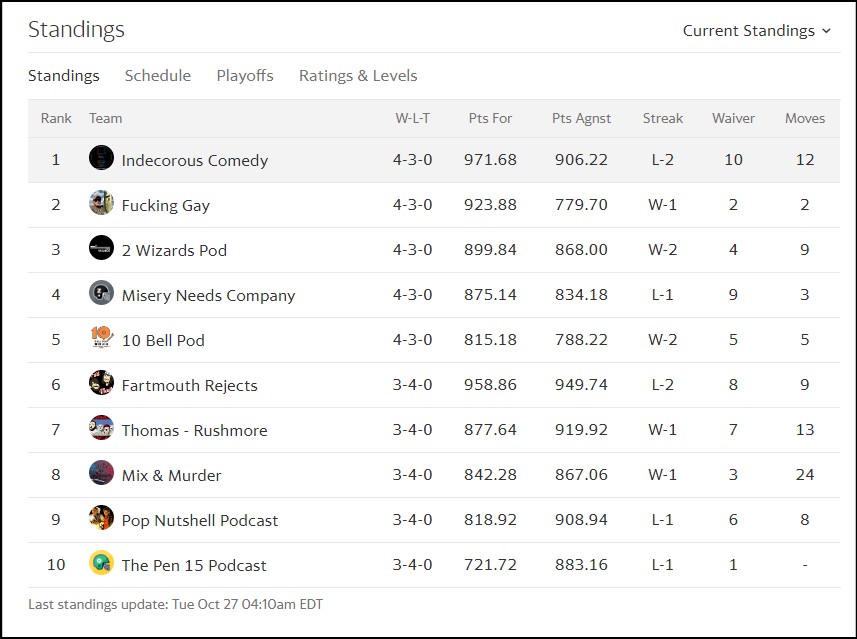Sort standings by Waiver column
The width and height of the screenshot is (857, 639).
[733, 118]
